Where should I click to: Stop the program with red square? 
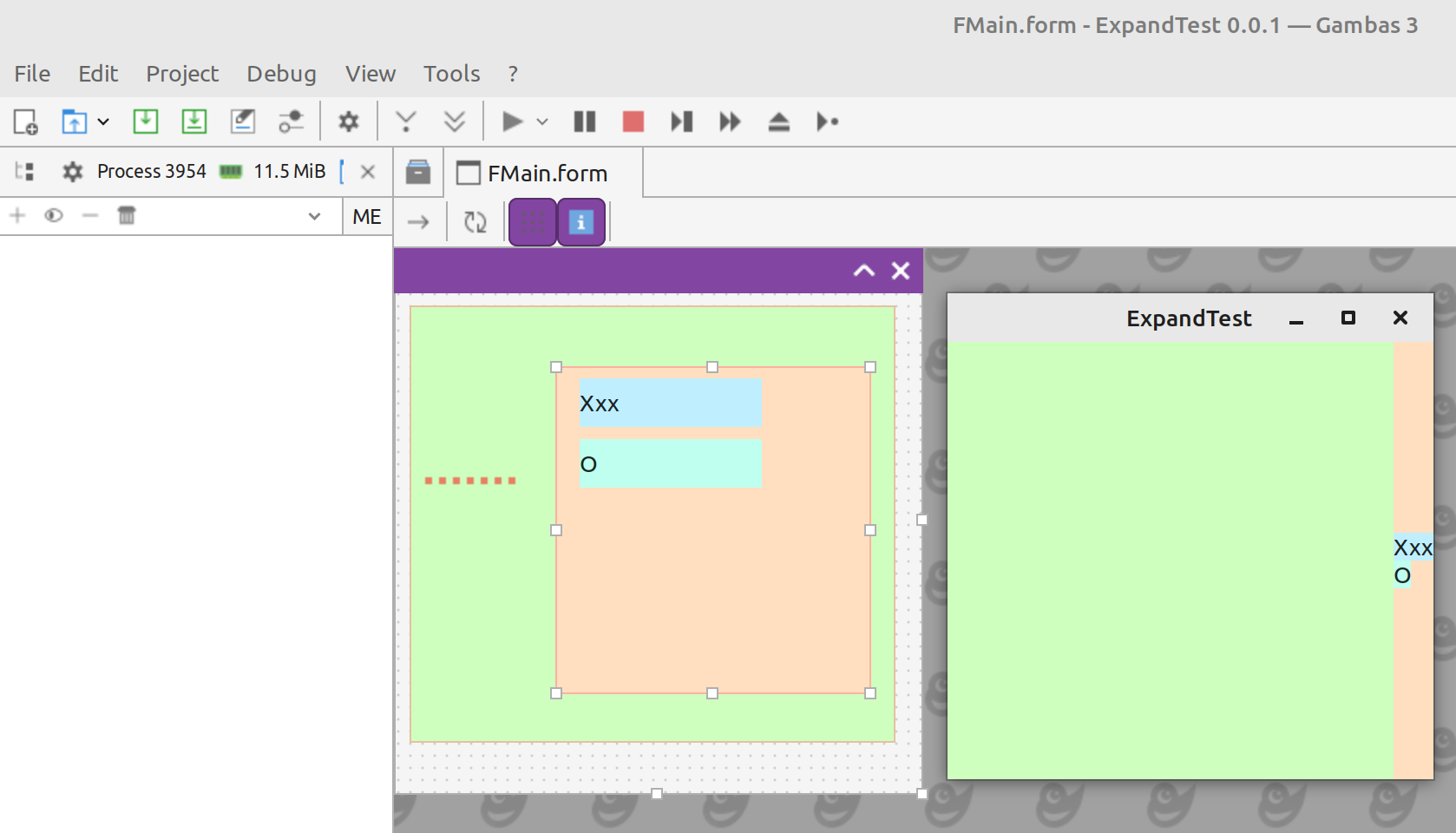point(633,121)
